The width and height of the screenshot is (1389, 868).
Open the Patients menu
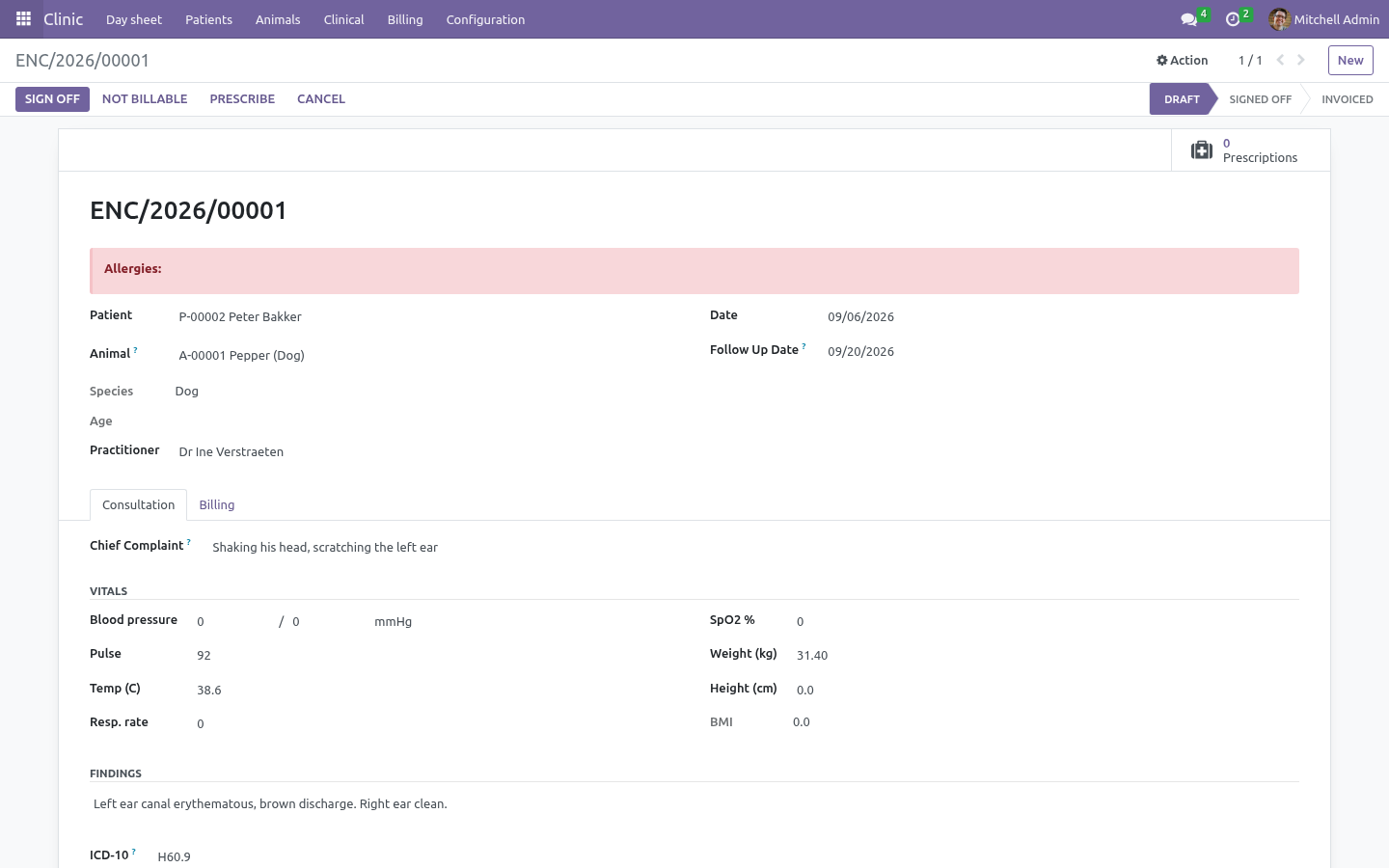pos(208,19)
